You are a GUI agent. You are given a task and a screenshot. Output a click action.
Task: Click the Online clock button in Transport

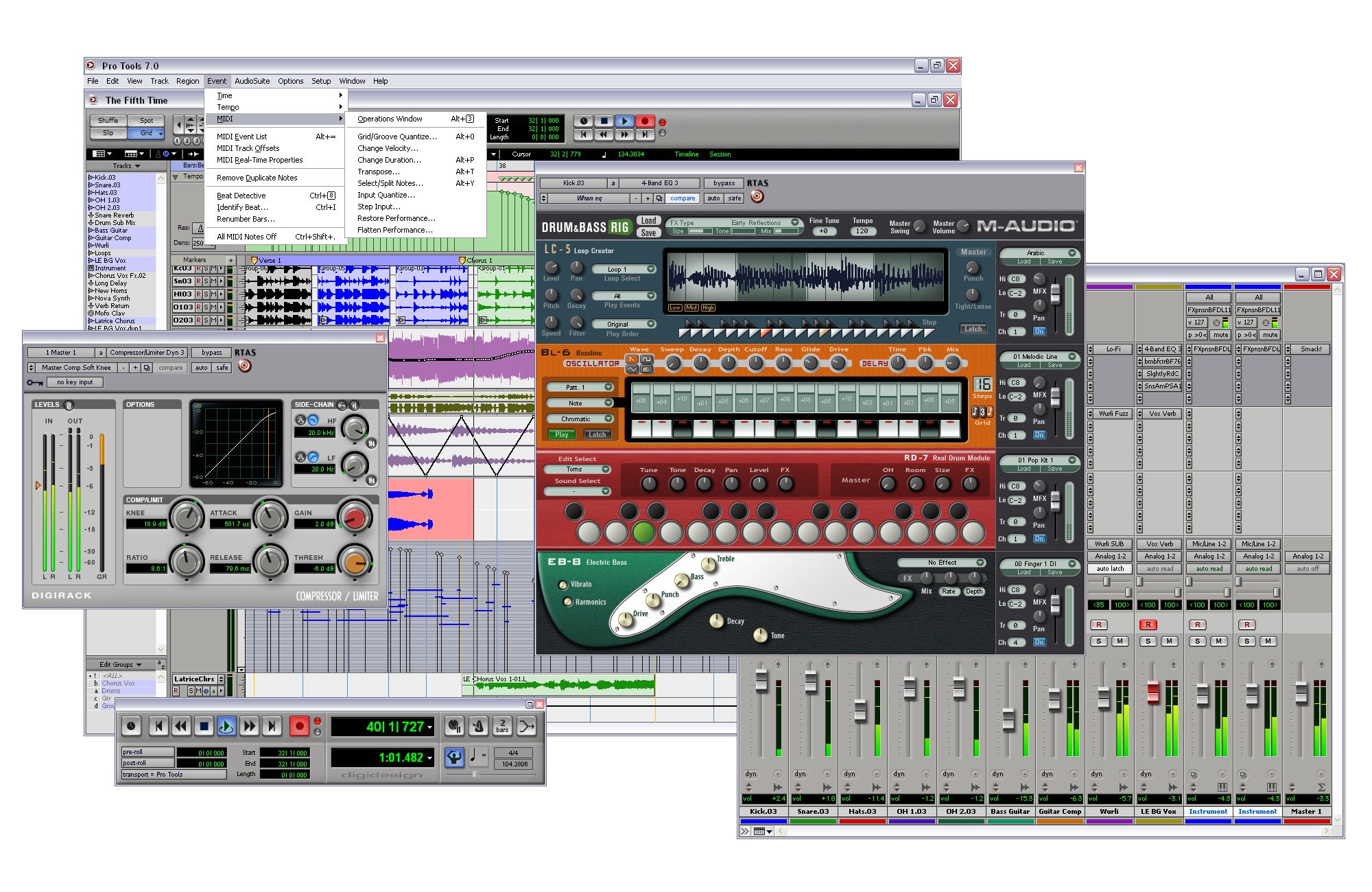click(131, 726)
